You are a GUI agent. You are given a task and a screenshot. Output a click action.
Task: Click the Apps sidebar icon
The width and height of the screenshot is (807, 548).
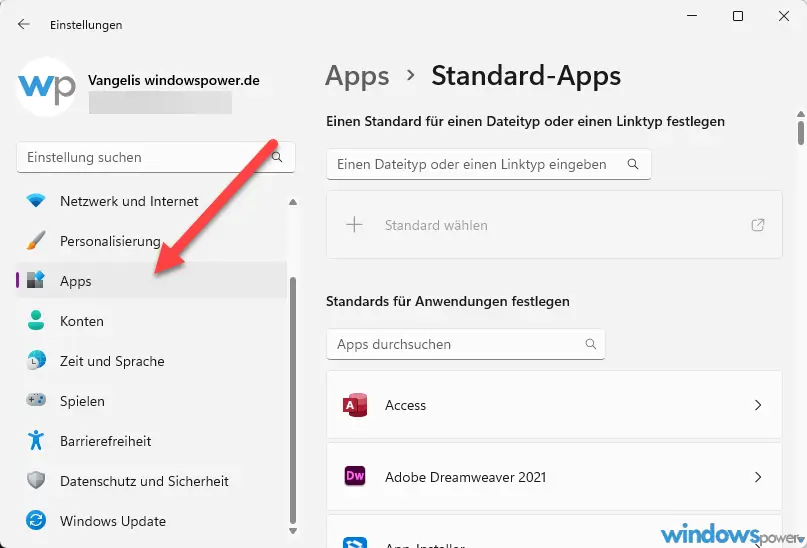tap(36, 279)
